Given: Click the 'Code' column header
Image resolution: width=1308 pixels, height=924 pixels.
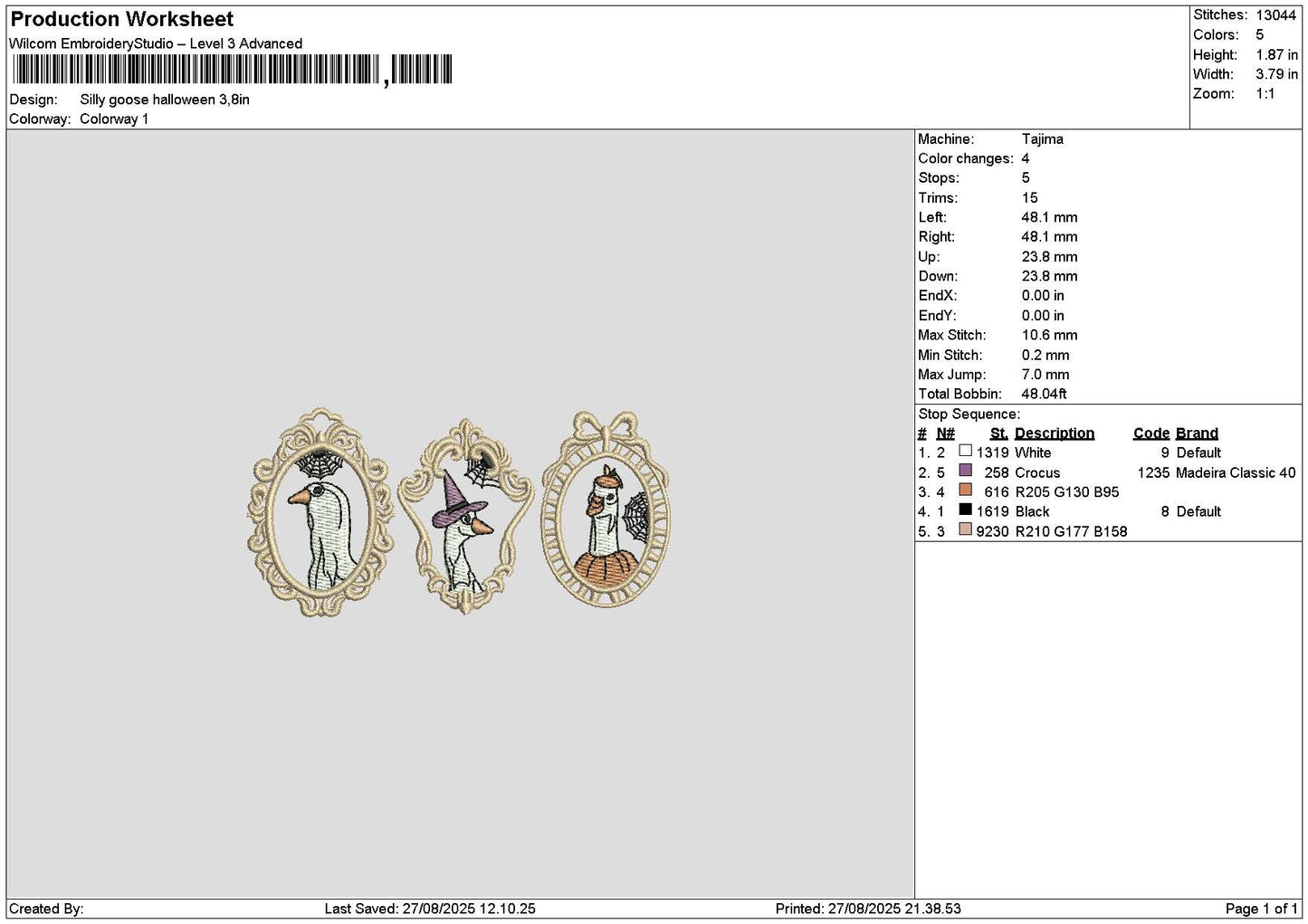Looking at the screenshot, I should (x=1150, y=433).
